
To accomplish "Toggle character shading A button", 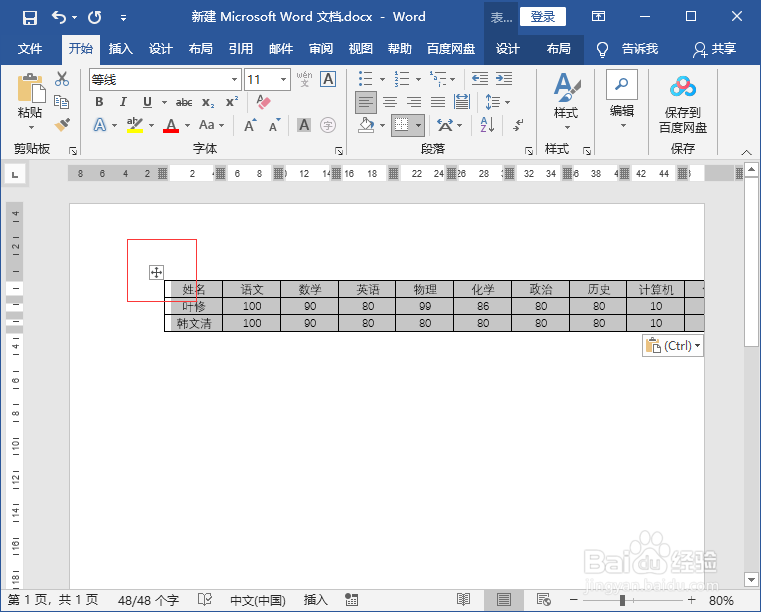I will [304, 125].
